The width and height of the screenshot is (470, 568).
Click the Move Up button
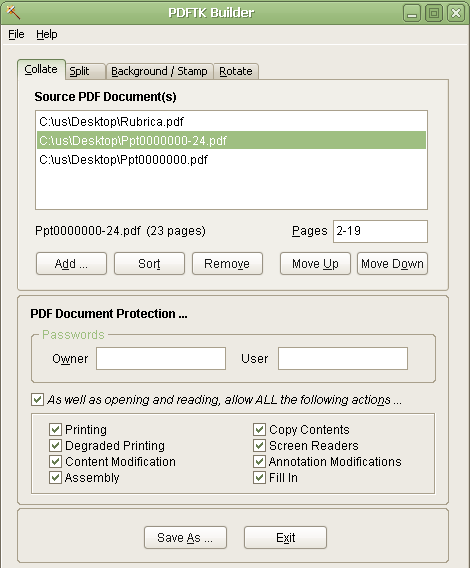coord(315,264)
